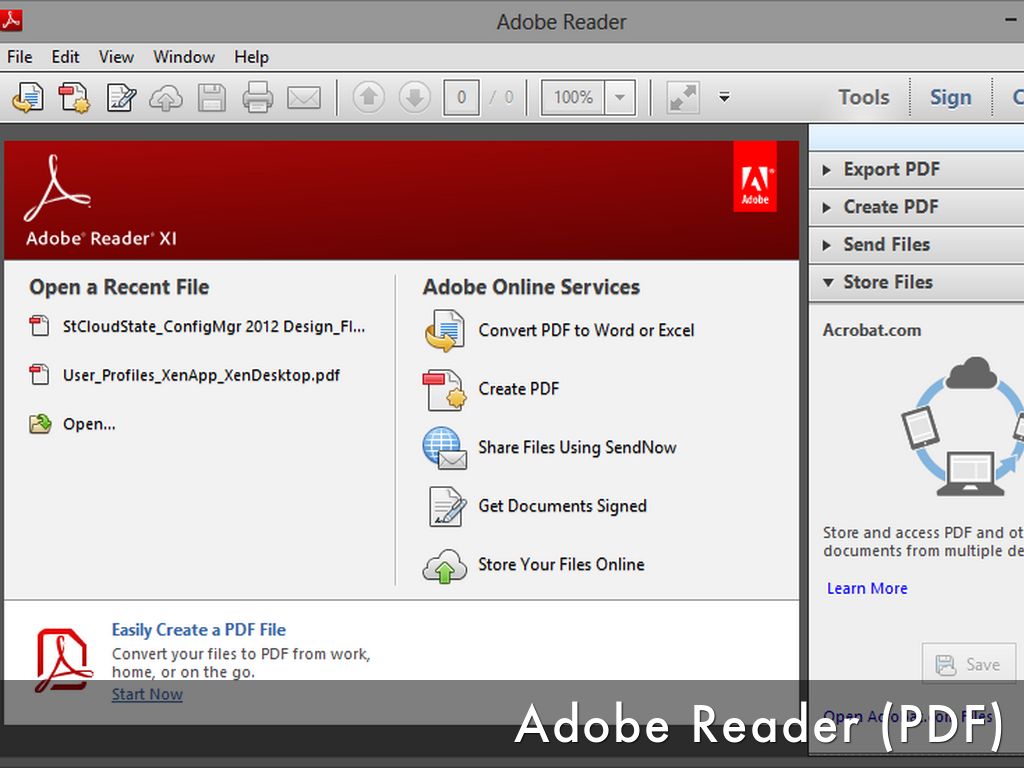Screen dimensions: 1024x768
Task: Click the page number input field
Action: click(461, 98)
